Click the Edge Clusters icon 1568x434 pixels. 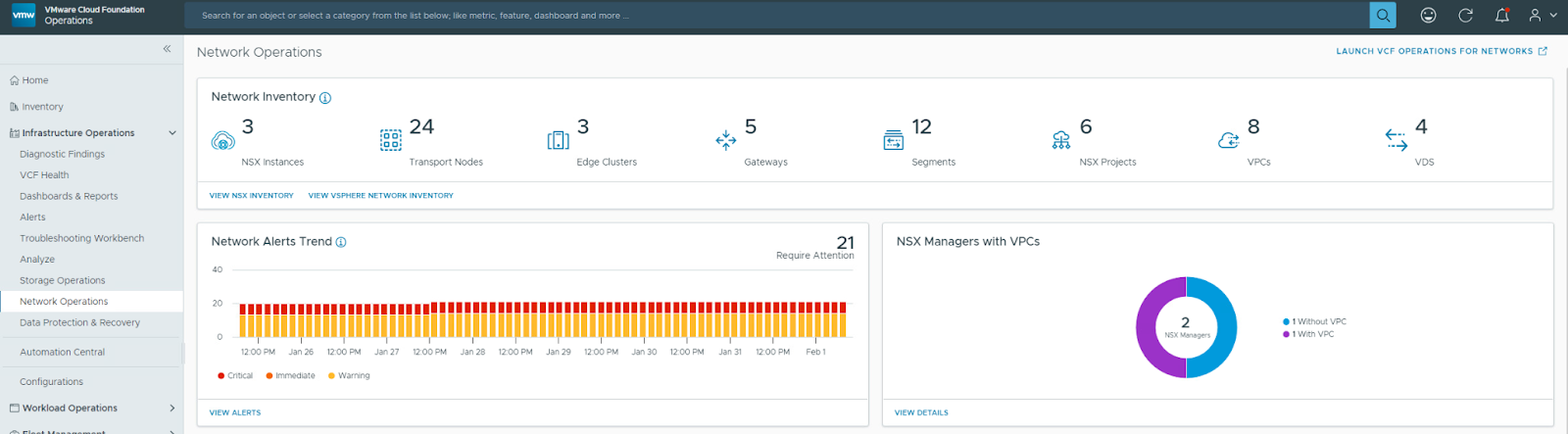point(559,140)
